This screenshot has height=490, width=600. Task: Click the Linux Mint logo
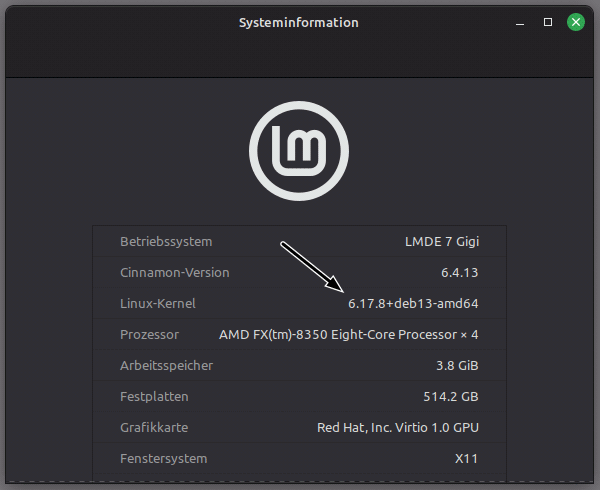point(299,151)
